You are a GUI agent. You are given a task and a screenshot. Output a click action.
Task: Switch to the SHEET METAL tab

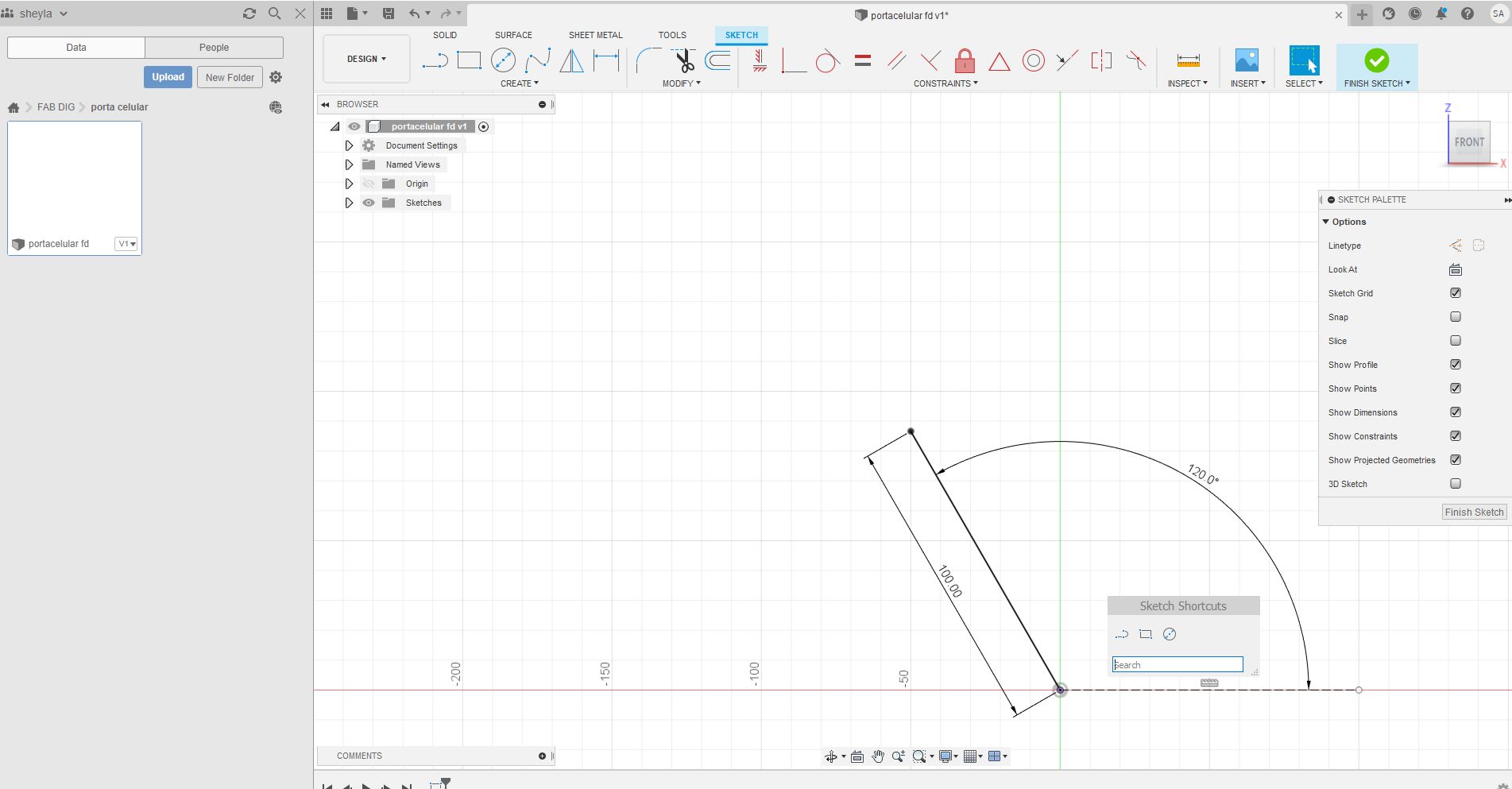click(596, 35)
